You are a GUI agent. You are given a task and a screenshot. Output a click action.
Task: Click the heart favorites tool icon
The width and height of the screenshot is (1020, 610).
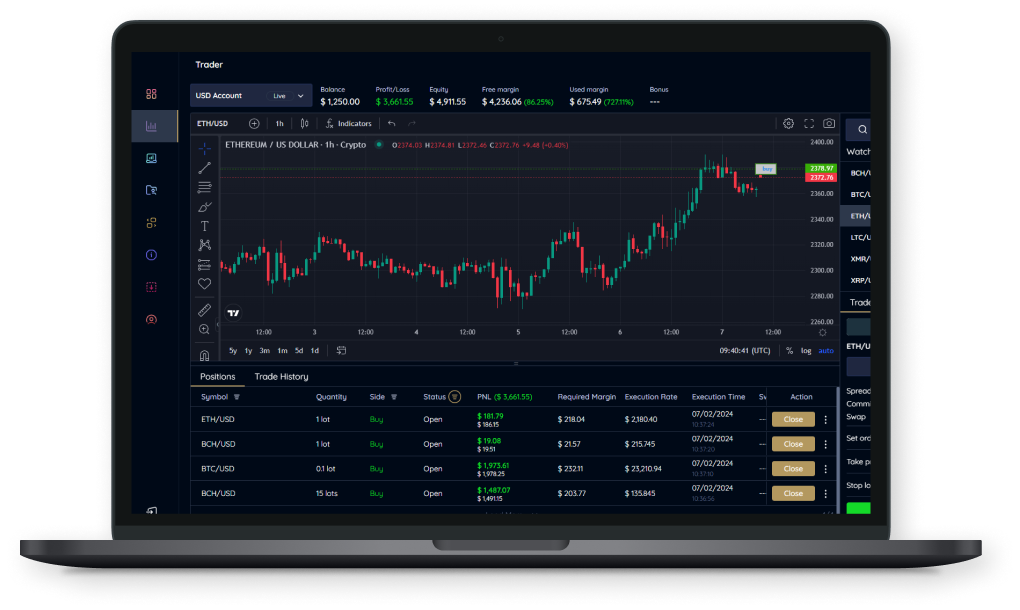click(x=204, y=284)
